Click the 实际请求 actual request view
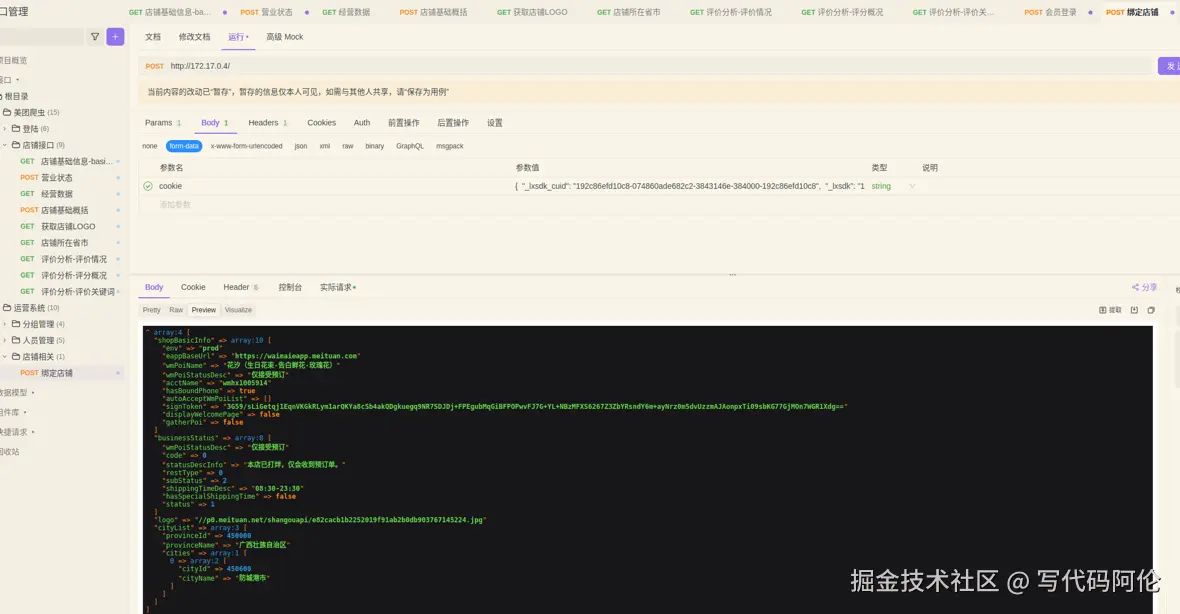 [x=334, y=287]
